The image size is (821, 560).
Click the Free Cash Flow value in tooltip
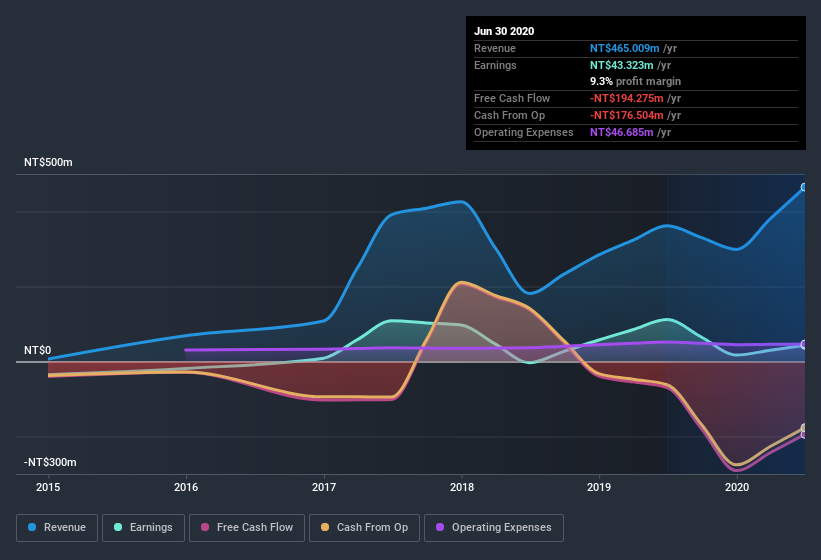pos(627,98)
